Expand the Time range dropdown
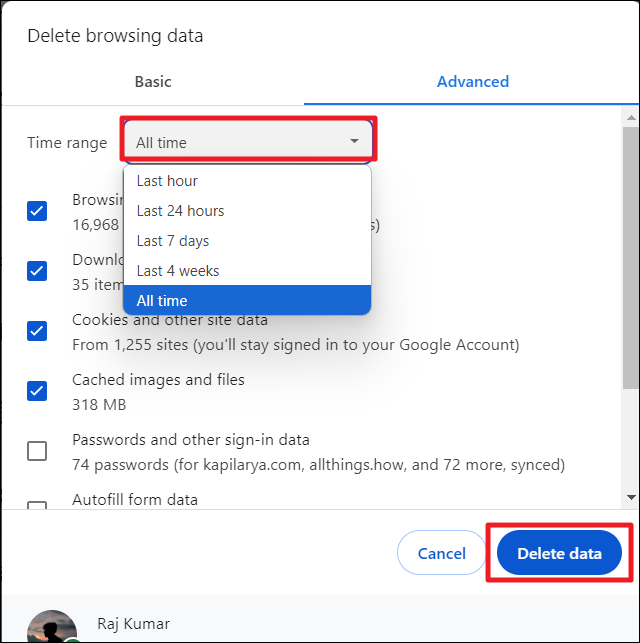Screen dimensions: 640x643 click(x=247, y=142)
